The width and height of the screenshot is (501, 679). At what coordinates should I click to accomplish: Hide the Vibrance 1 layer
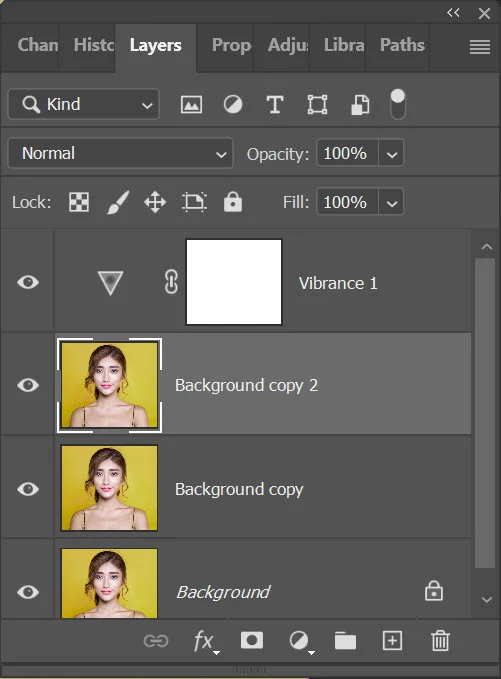(28, 282)
